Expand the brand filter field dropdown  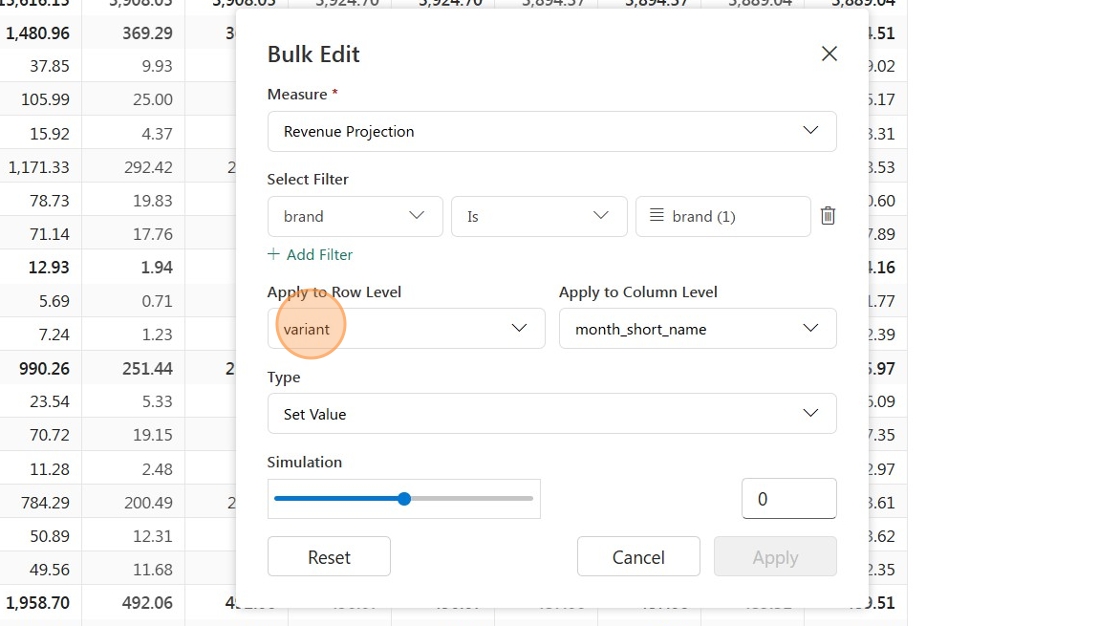[x=355, y=217]
